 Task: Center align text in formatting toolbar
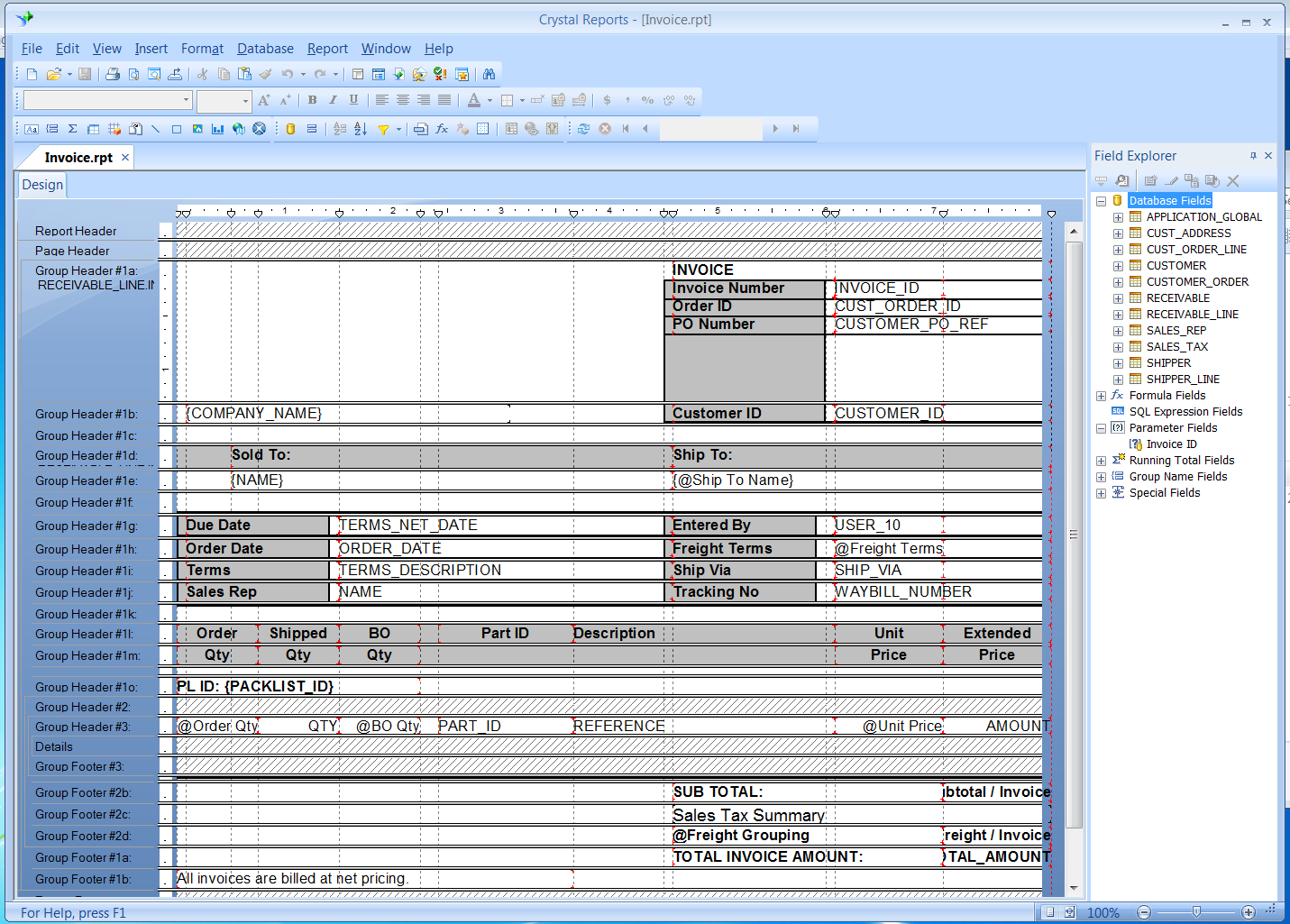(x=403, y=100)
